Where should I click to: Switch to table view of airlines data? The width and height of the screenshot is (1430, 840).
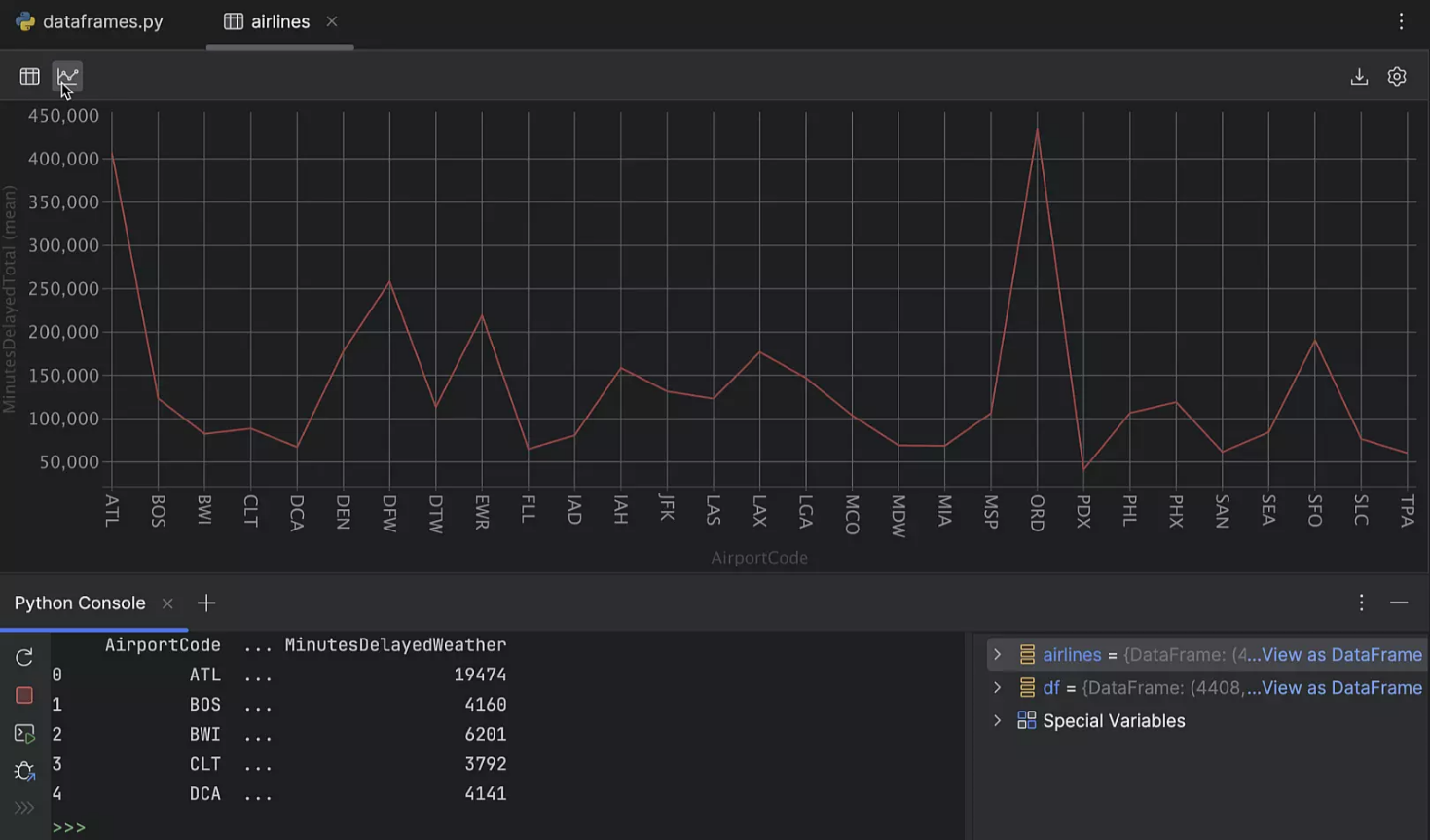(x=29, y=76)
